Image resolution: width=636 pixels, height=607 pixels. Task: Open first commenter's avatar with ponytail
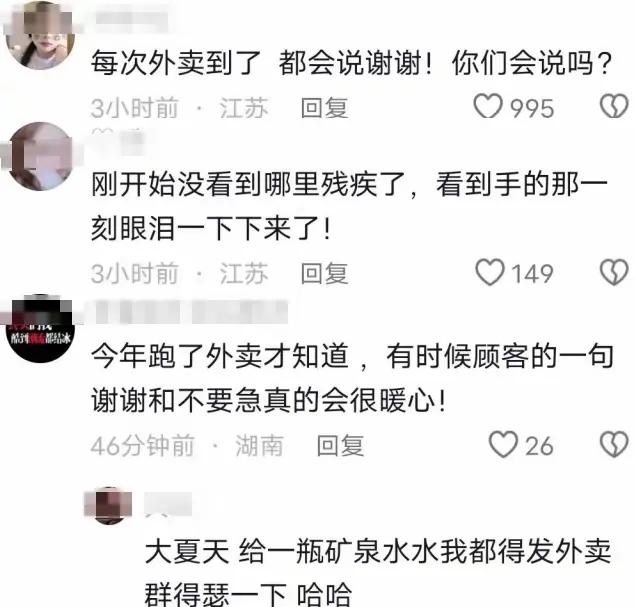pyautogui.click(x=40, y=35)
